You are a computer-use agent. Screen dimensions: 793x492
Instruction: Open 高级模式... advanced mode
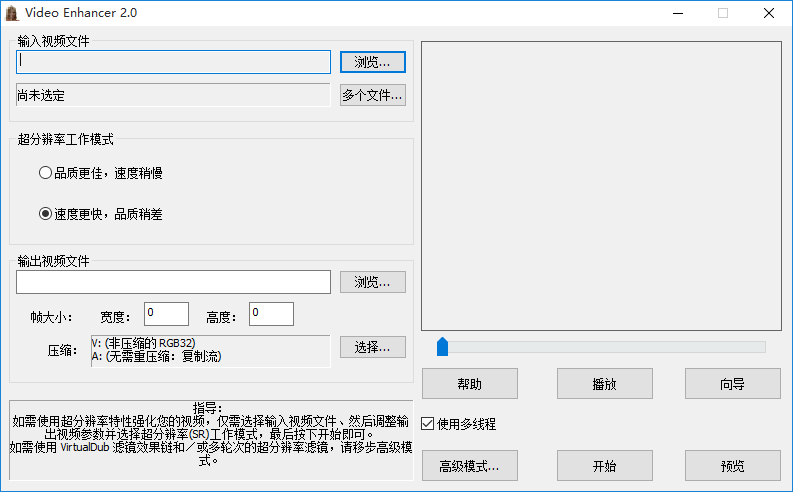470,466
